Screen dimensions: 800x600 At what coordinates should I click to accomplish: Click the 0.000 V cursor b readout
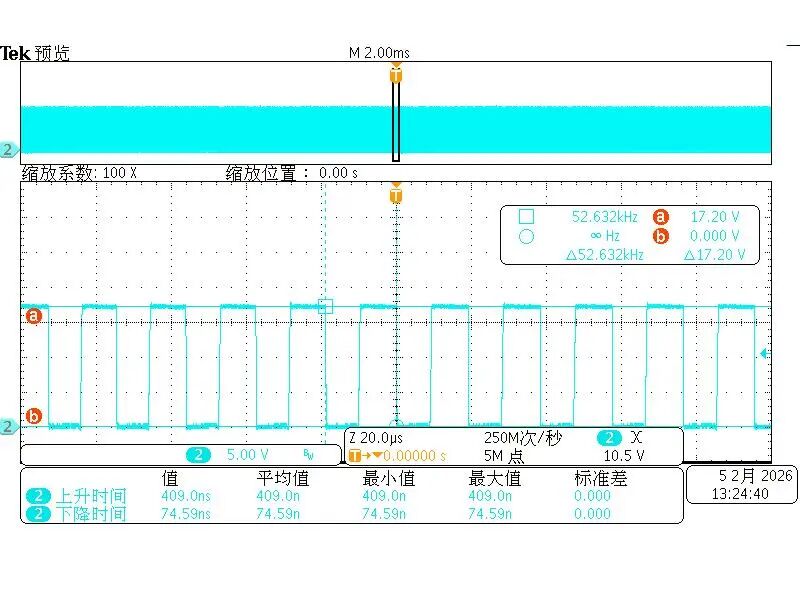(715, 236)
